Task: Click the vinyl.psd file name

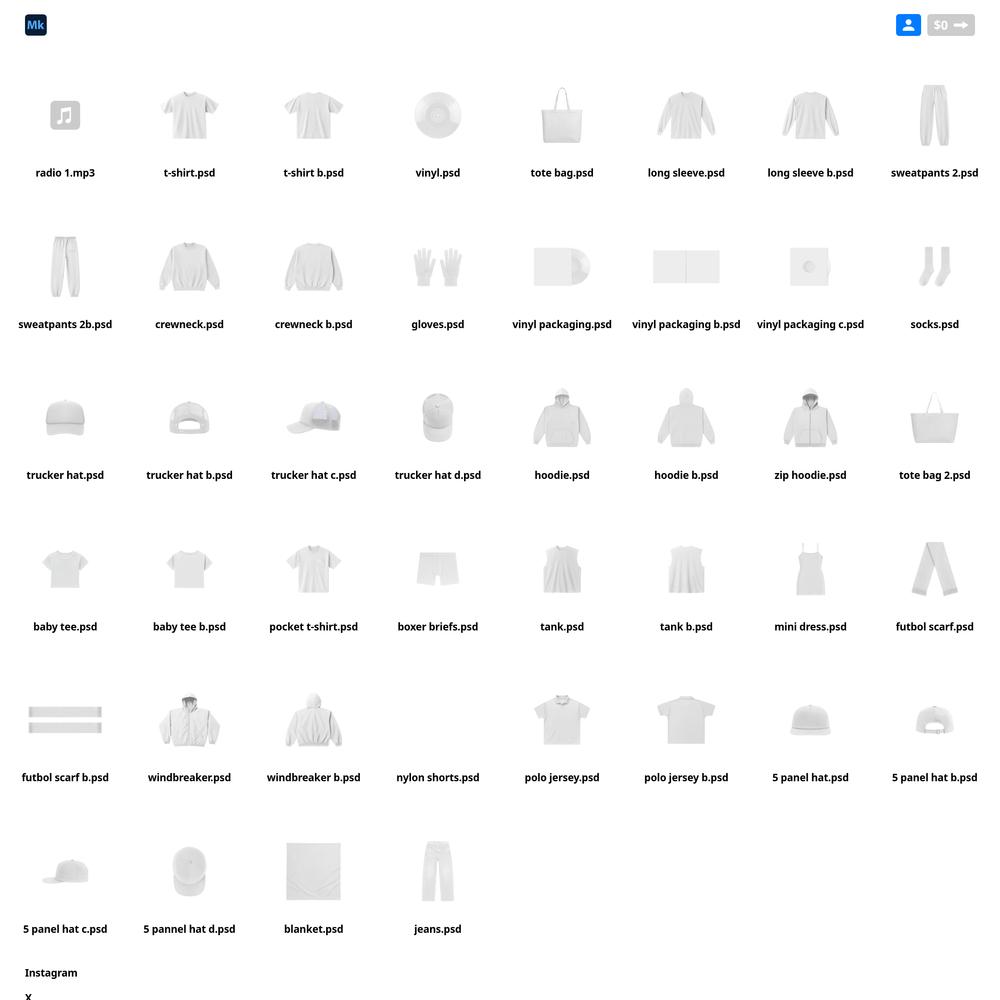Action: tap(438, 173)
